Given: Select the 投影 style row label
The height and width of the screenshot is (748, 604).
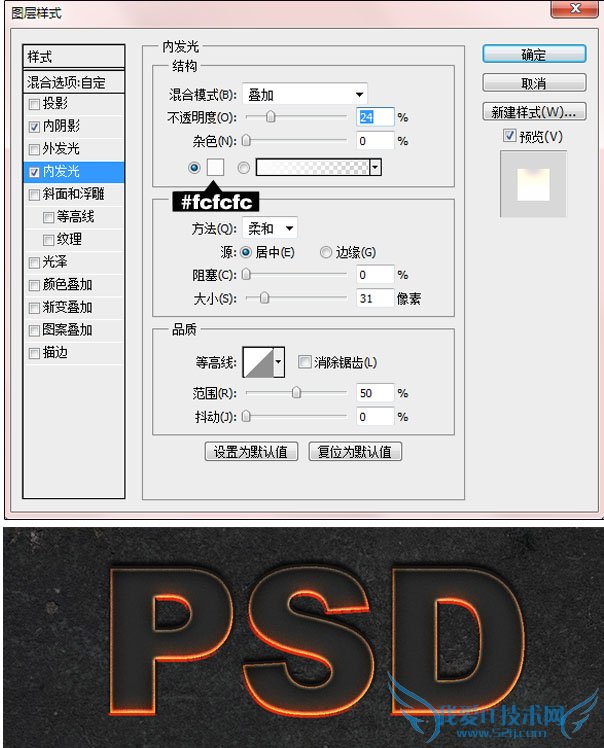Looking at the screenshot, I should click(x=55, y=103).
